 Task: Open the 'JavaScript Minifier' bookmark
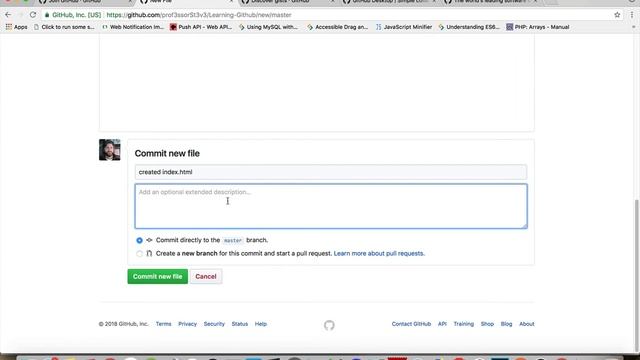tap(404, 27)
